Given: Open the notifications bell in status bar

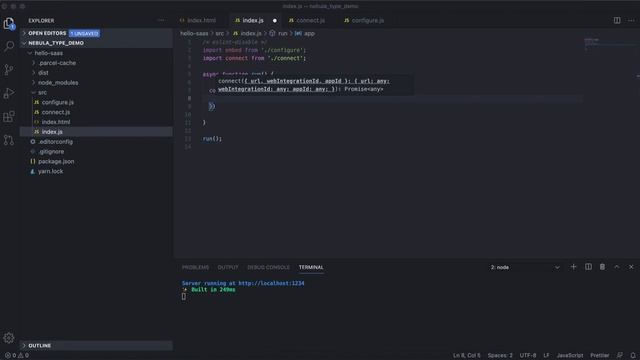Looking at the screenshot, I should (633, 356).
